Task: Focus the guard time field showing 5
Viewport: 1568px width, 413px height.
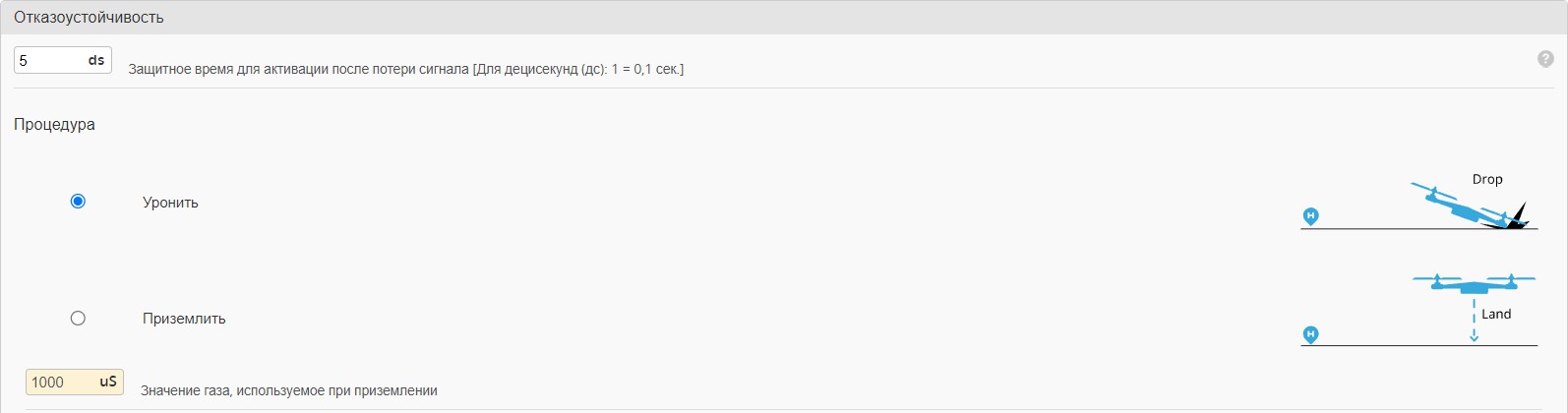Action: [x=47, y=61]
